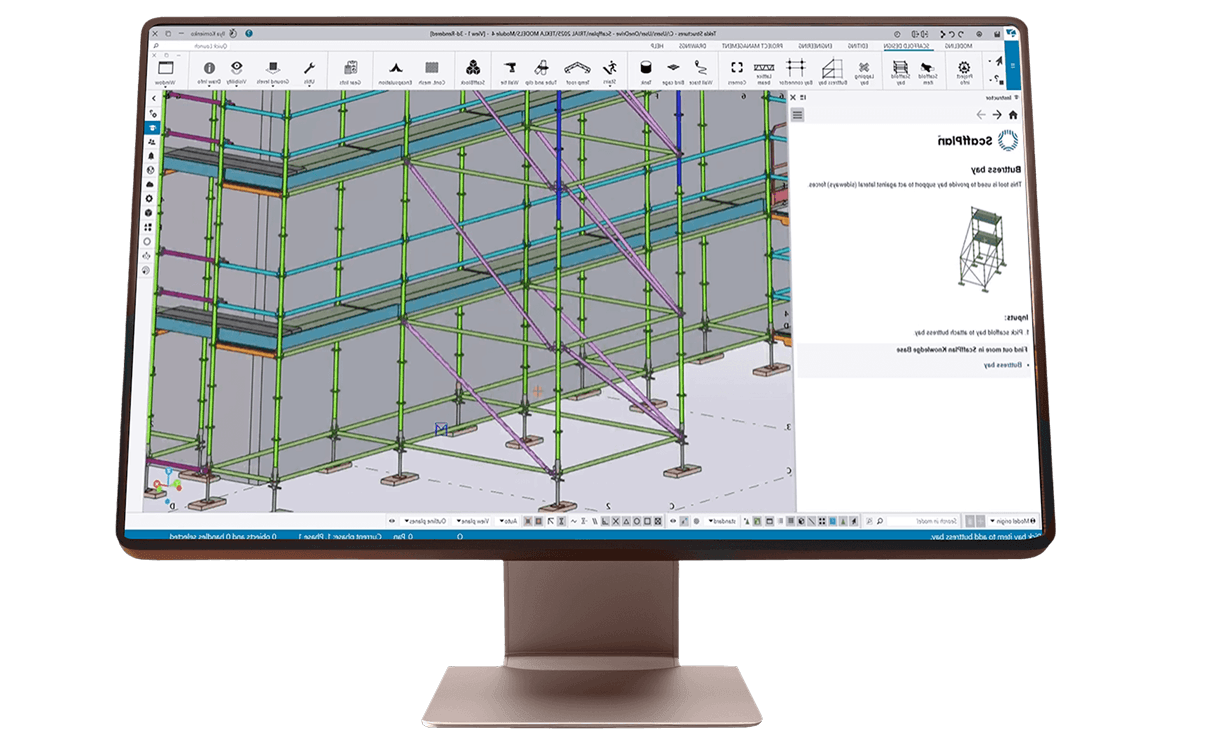Click the Tube and clip tool
The width and height of the screenshot is (1222, 742).
point(546,70)
